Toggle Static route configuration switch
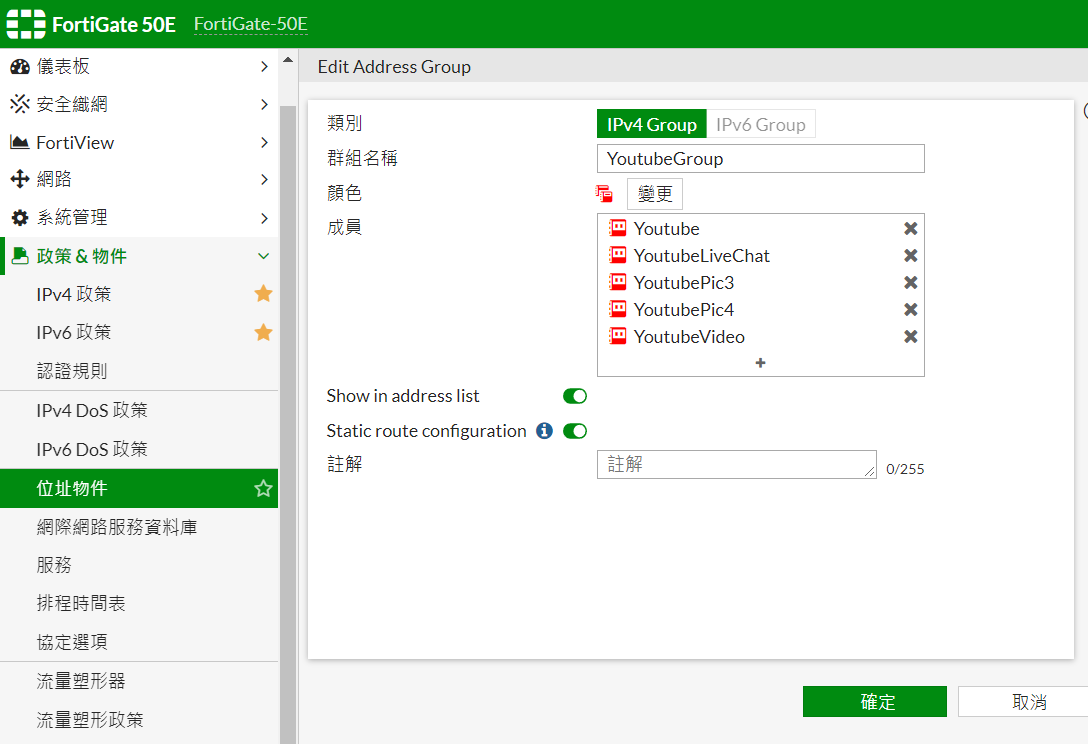This screenshot has height=744, width=1088. coord(575,431)
